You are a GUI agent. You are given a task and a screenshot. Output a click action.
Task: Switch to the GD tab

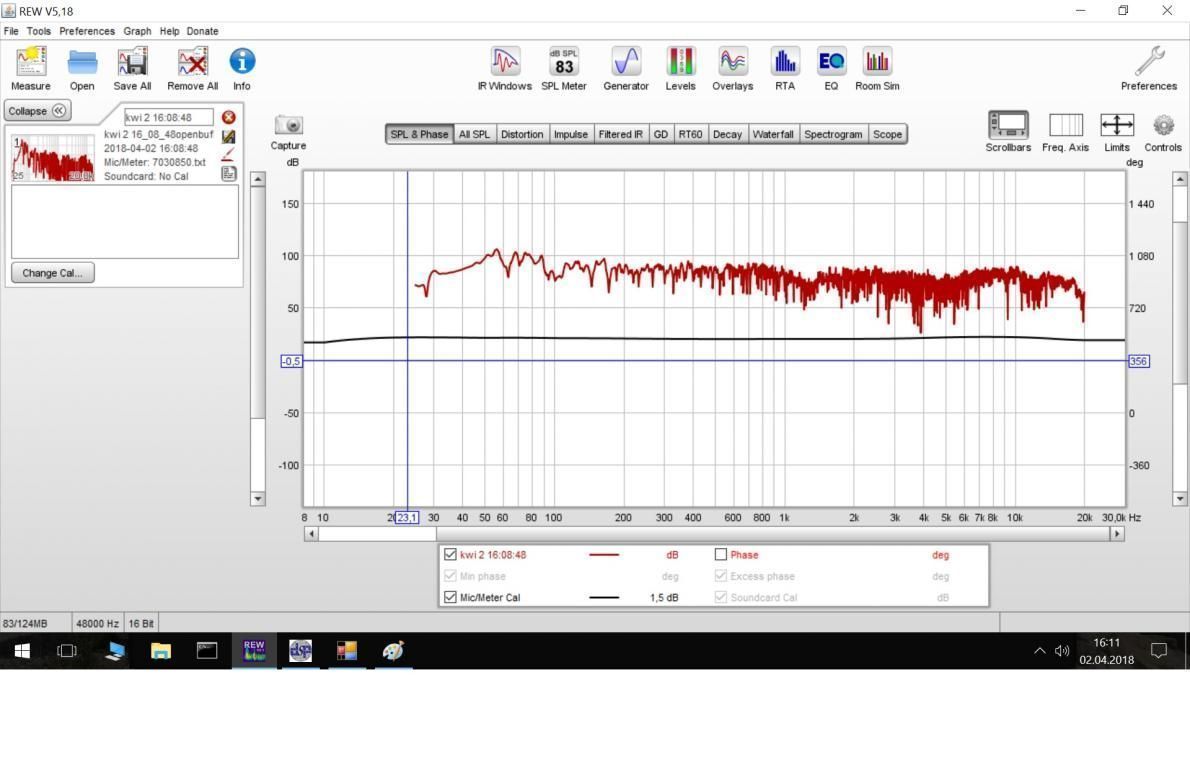(x=661, y=134)
